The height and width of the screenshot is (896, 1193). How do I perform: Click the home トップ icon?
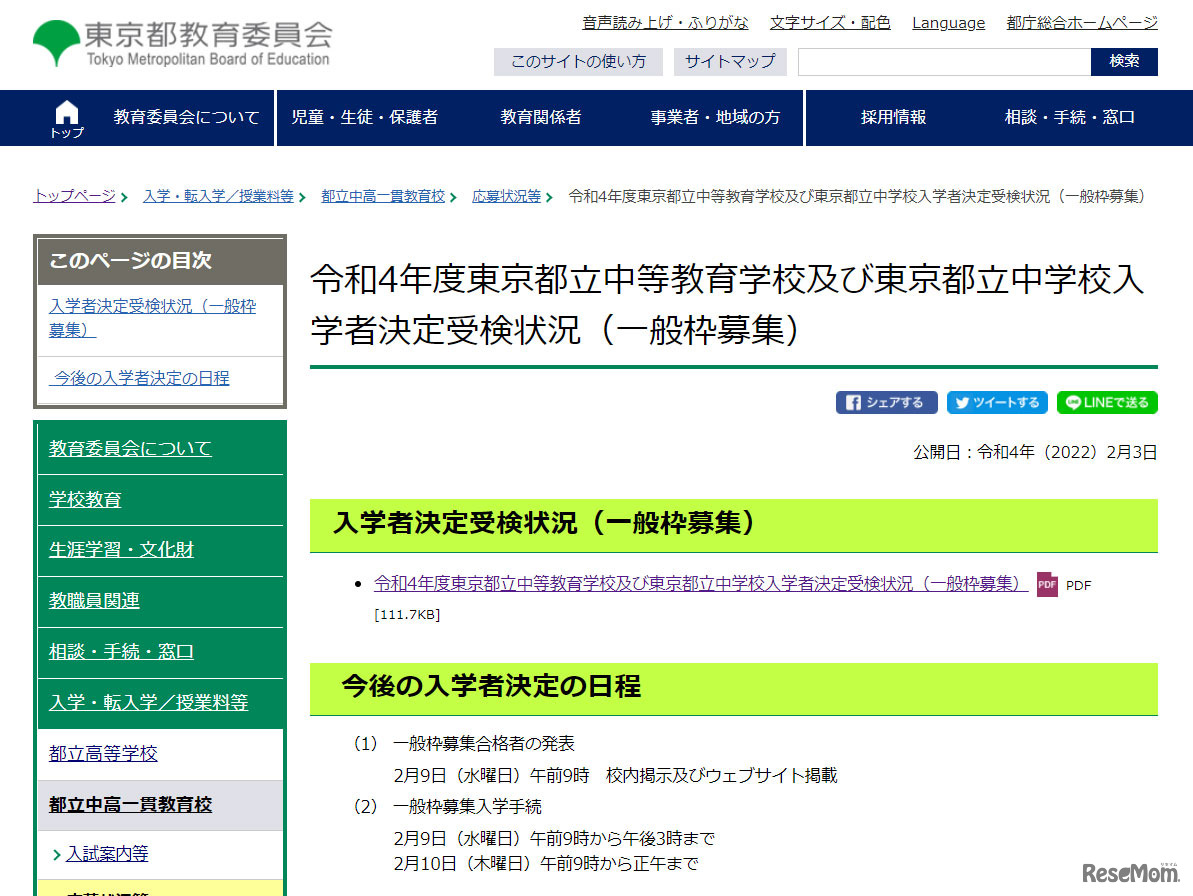(67, 118)
